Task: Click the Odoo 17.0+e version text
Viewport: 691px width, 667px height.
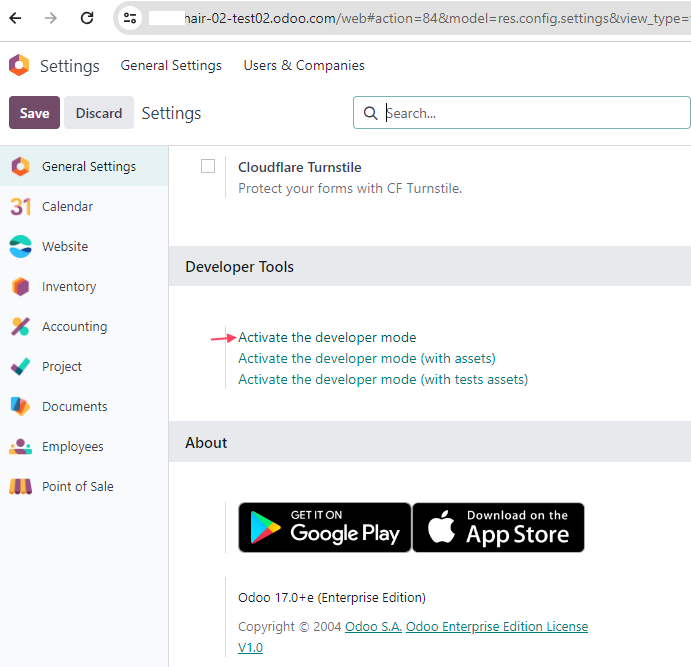Action: pos(332,598)
